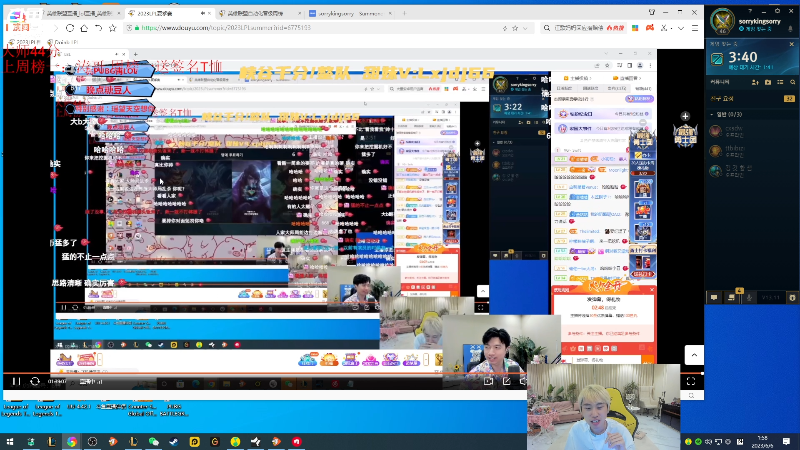Open the Dwisk LPL bookmark
The image size is (800, 450).
(62, 42)
